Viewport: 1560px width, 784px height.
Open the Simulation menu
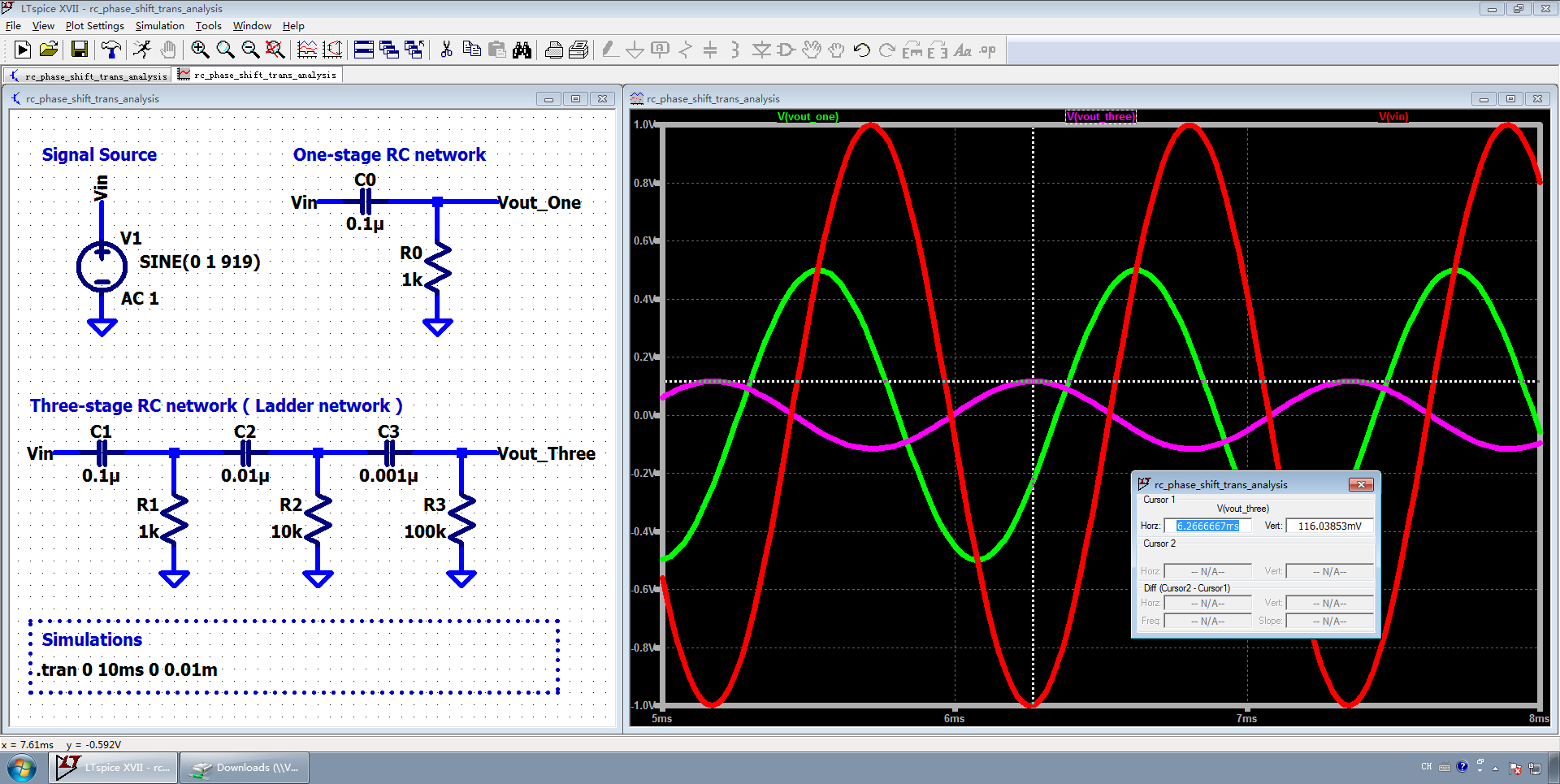coord(159,26)
